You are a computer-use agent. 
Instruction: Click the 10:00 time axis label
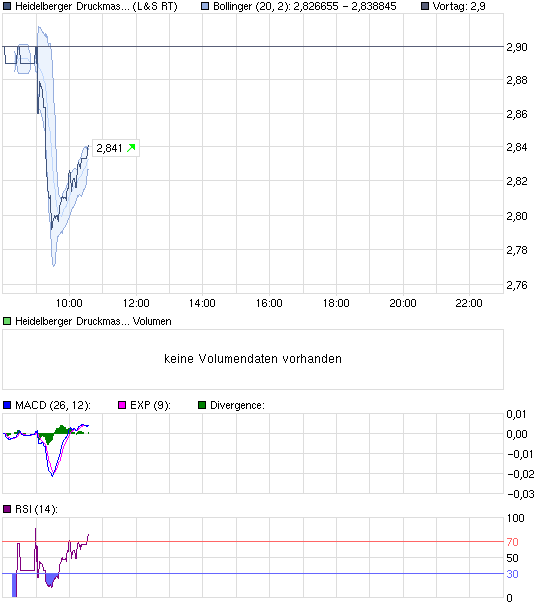69,303
